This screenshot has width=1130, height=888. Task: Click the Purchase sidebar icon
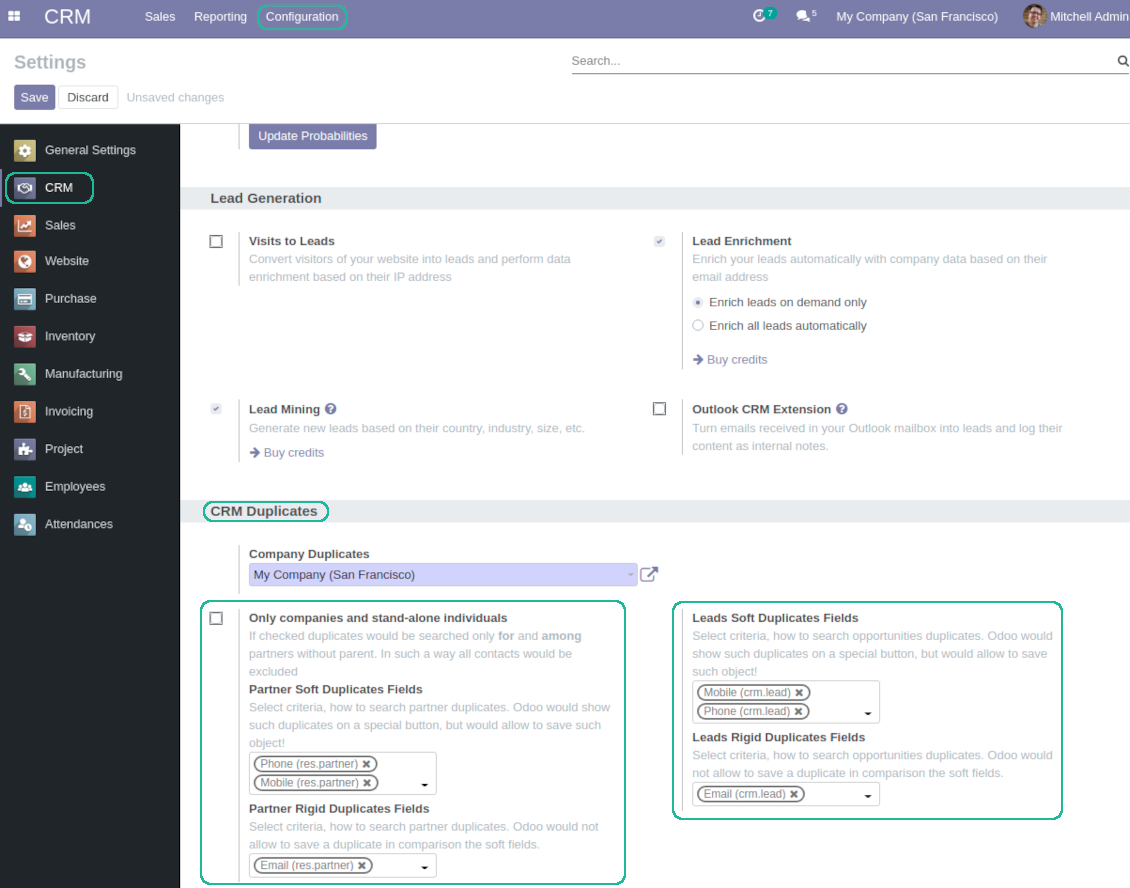pyautogui.click(x=25, y=299)
